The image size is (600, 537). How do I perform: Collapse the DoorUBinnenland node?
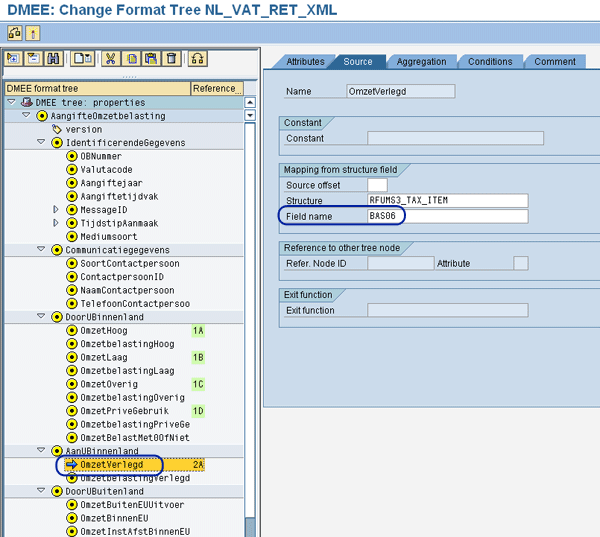[42, 317]
